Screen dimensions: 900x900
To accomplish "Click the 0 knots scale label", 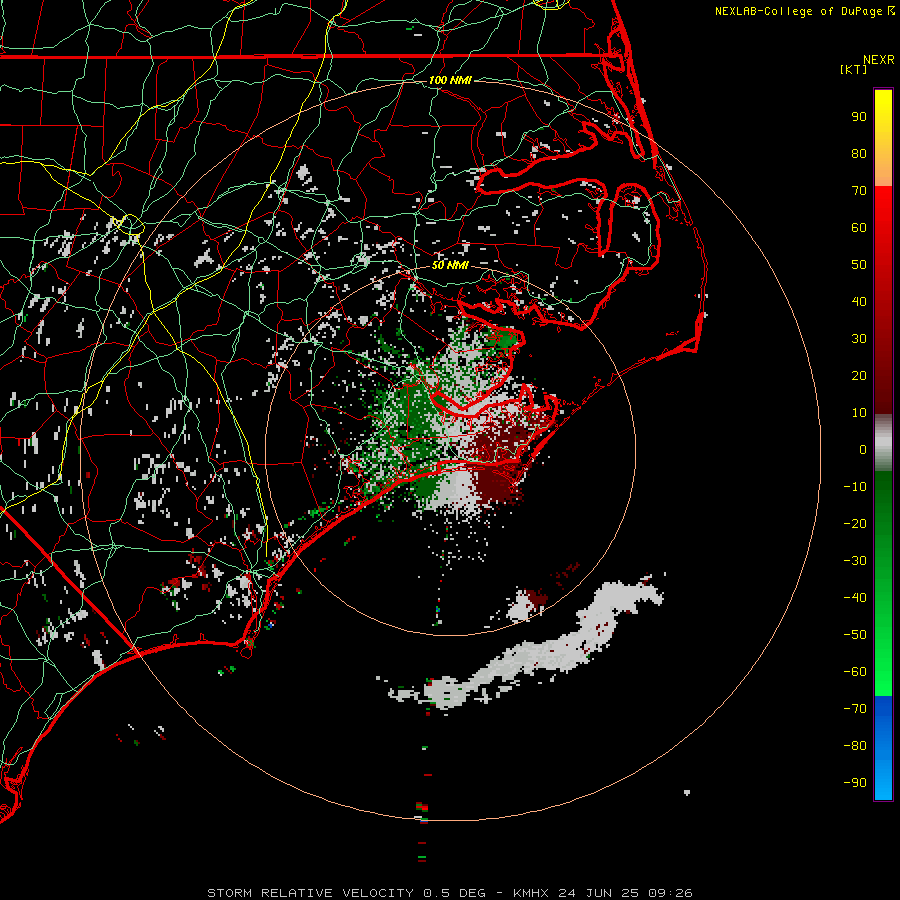I will [863, 450].
